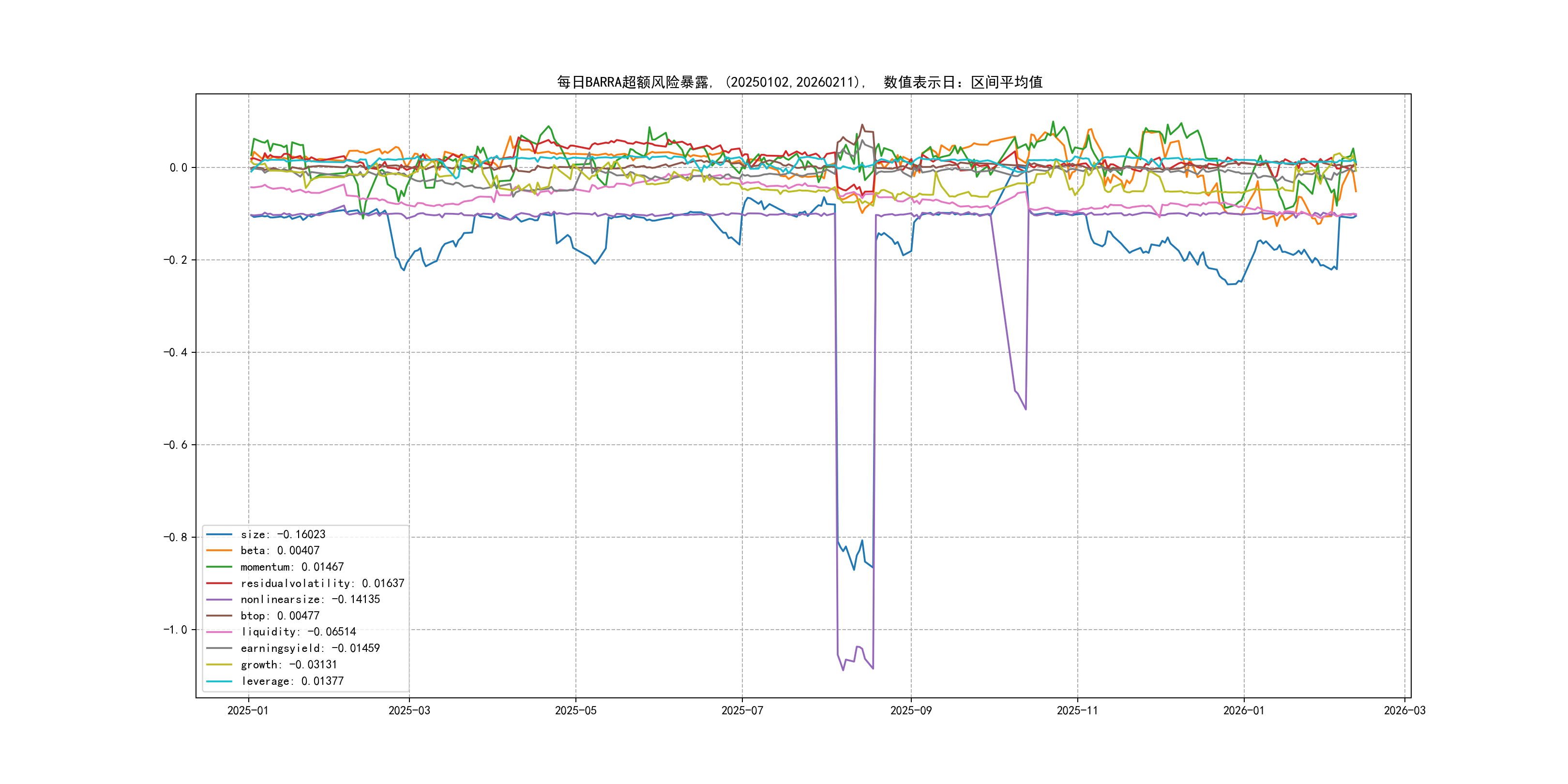Click the residualvolatility legend red swatch
This screenshot has height=784, width=1568.
[x=219, y=583]
